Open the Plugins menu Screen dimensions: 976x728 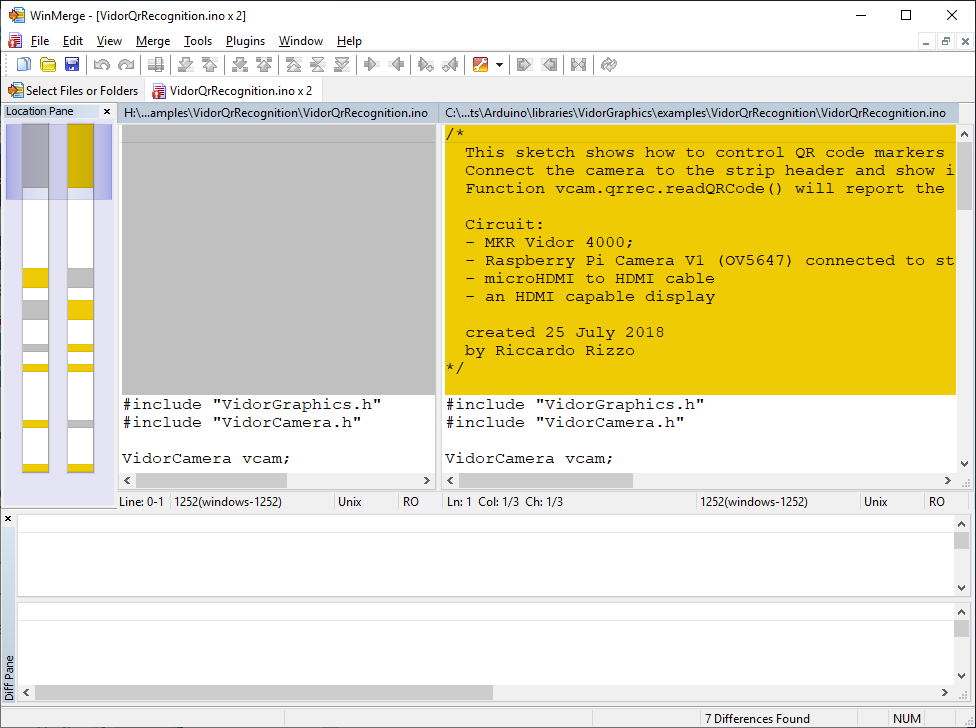245,41
